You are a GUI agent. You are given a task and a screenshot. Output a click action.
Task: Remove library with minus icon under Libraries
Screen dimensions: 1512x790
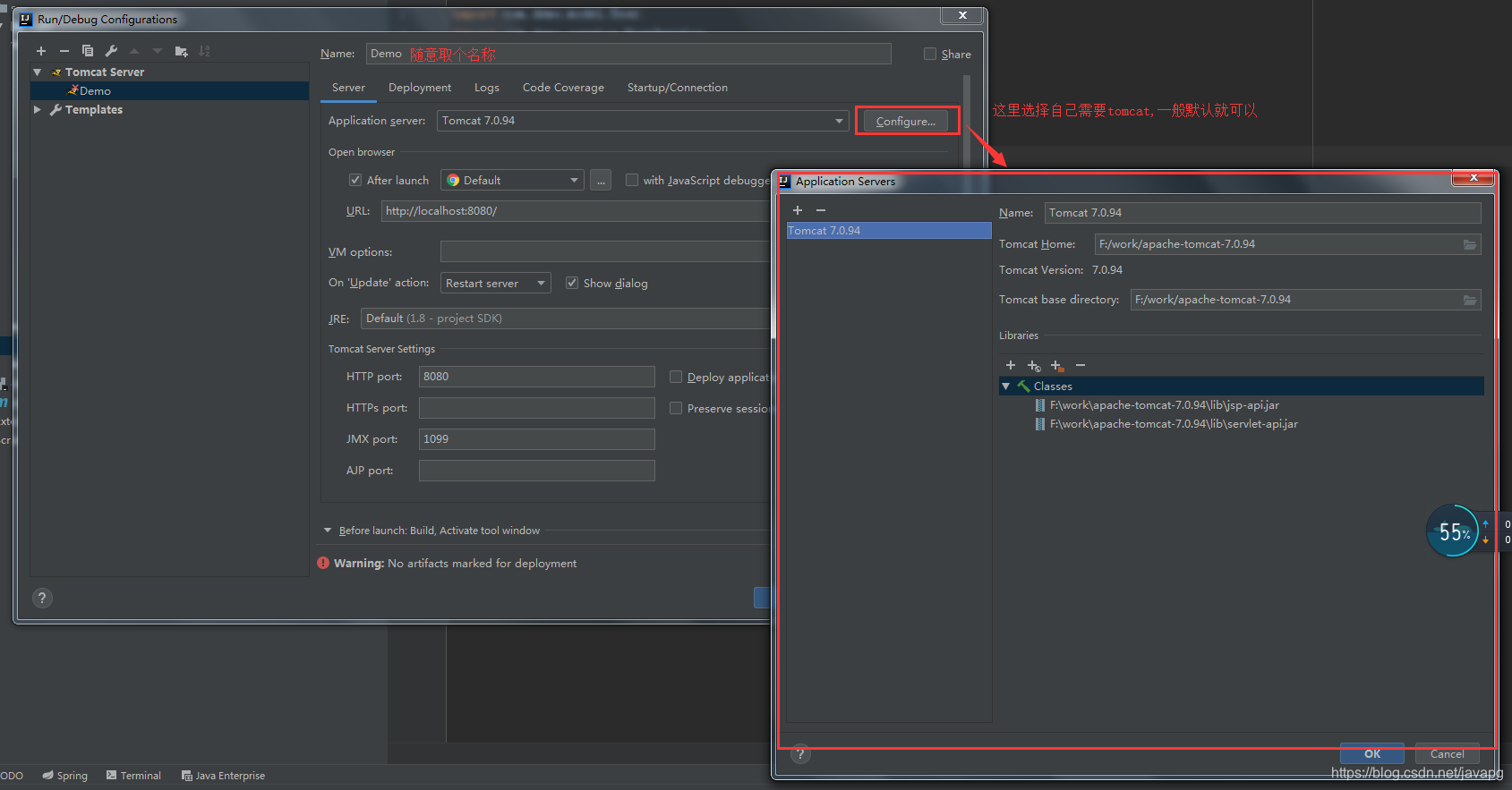point(1081,365)
